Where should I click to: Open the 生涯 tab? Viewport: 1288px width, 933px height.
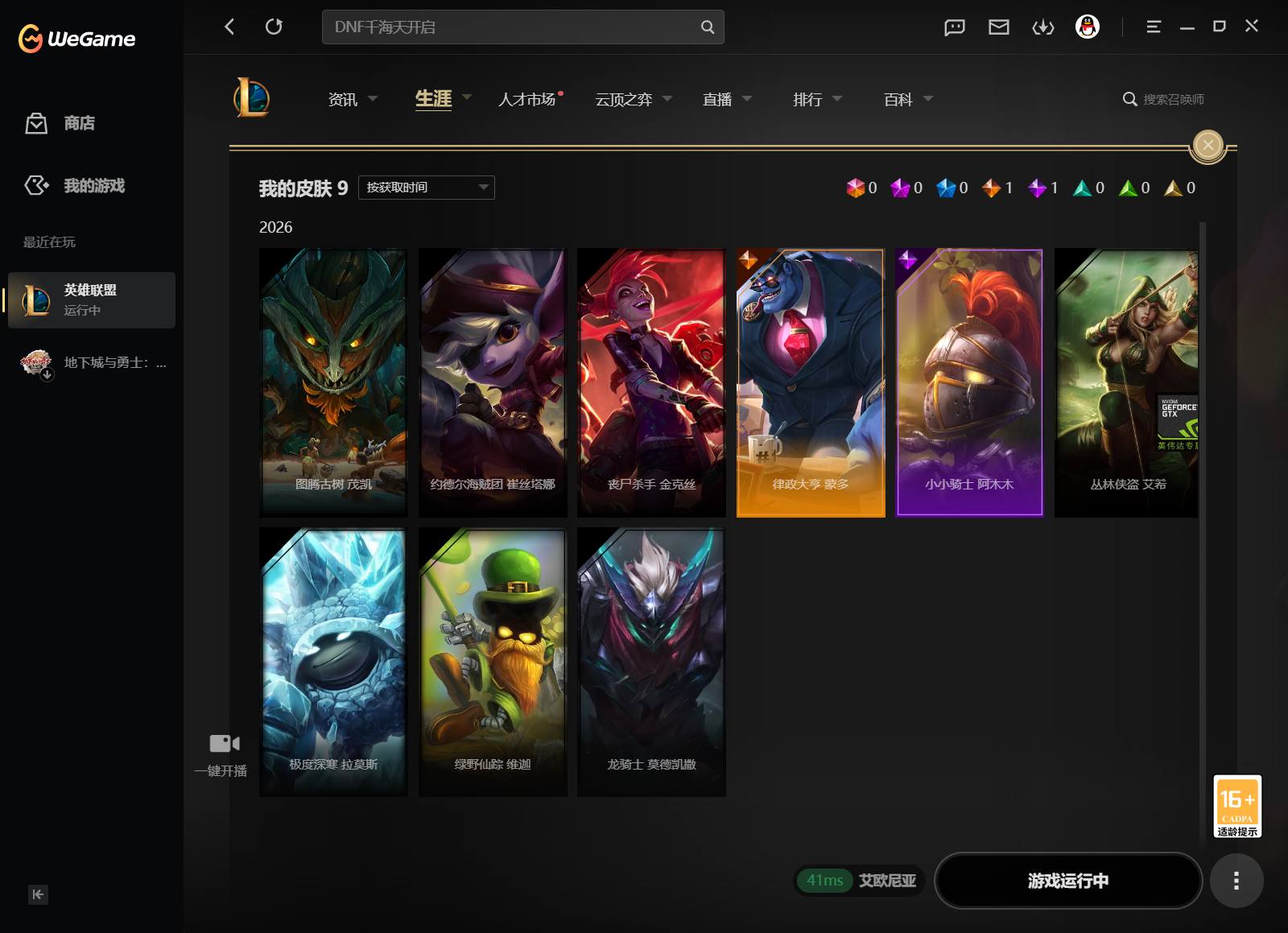[433, 99]
